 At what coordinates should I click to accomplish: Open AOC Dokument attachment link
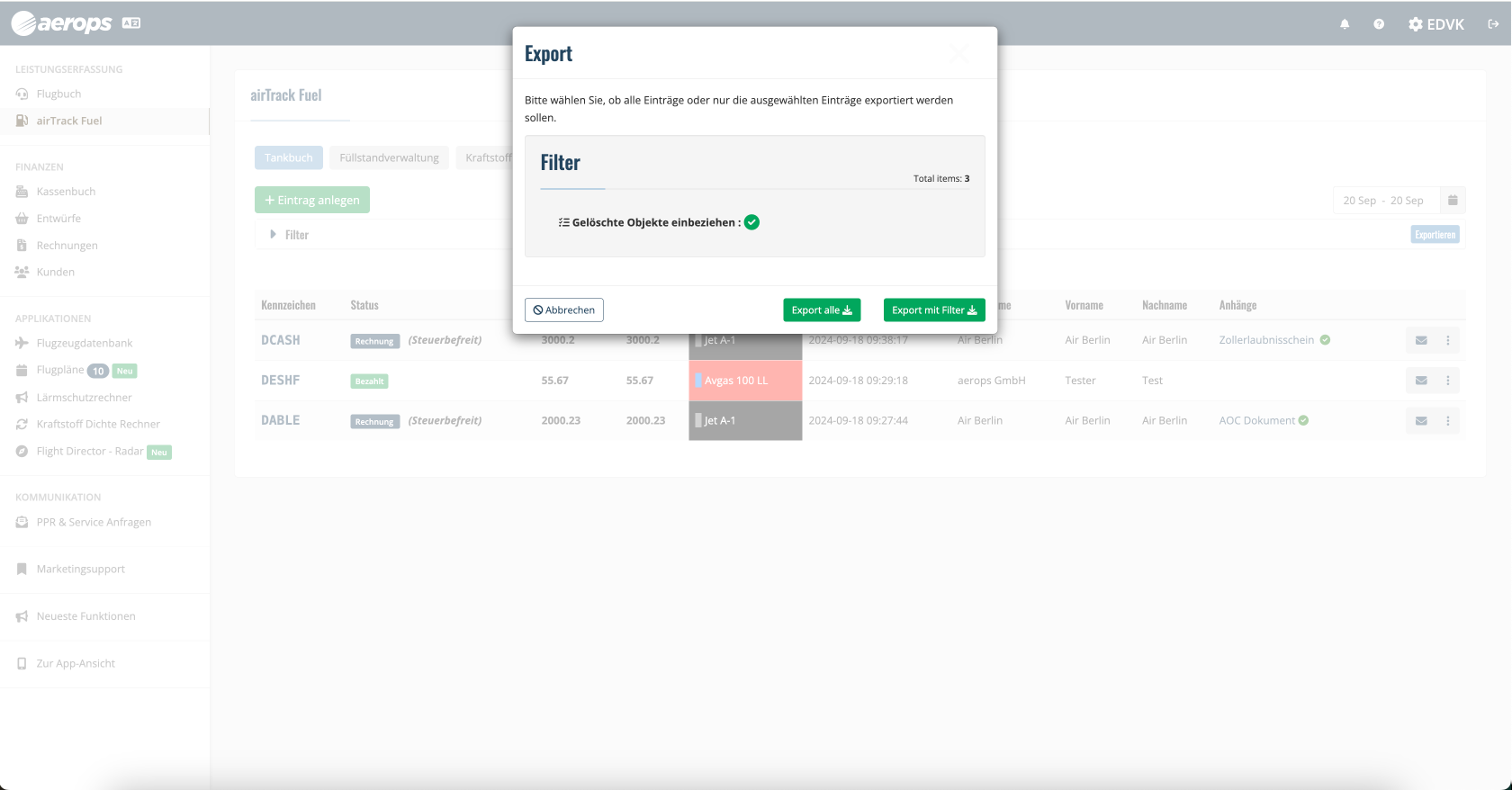click(x=1257, y=420)
